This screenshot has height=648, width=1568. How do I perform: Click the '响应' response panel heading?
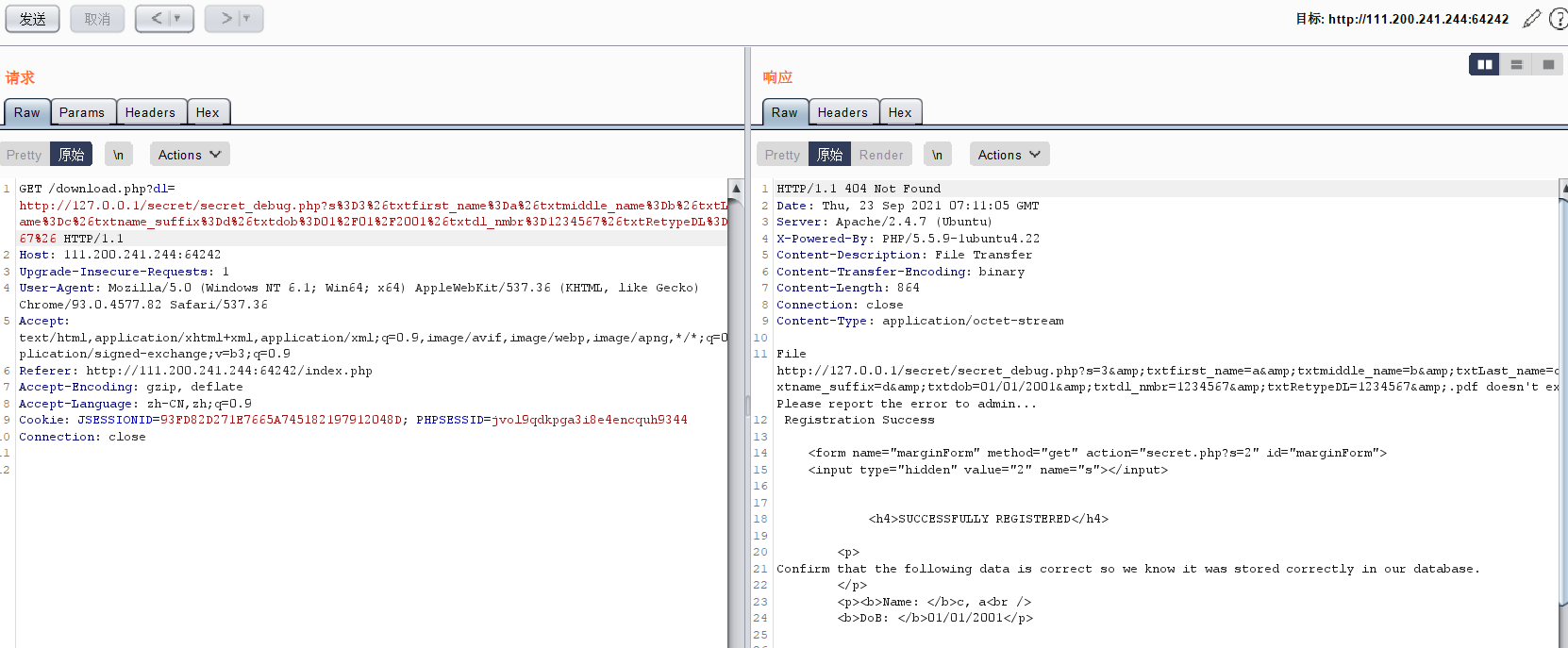[x=777, y=77]
